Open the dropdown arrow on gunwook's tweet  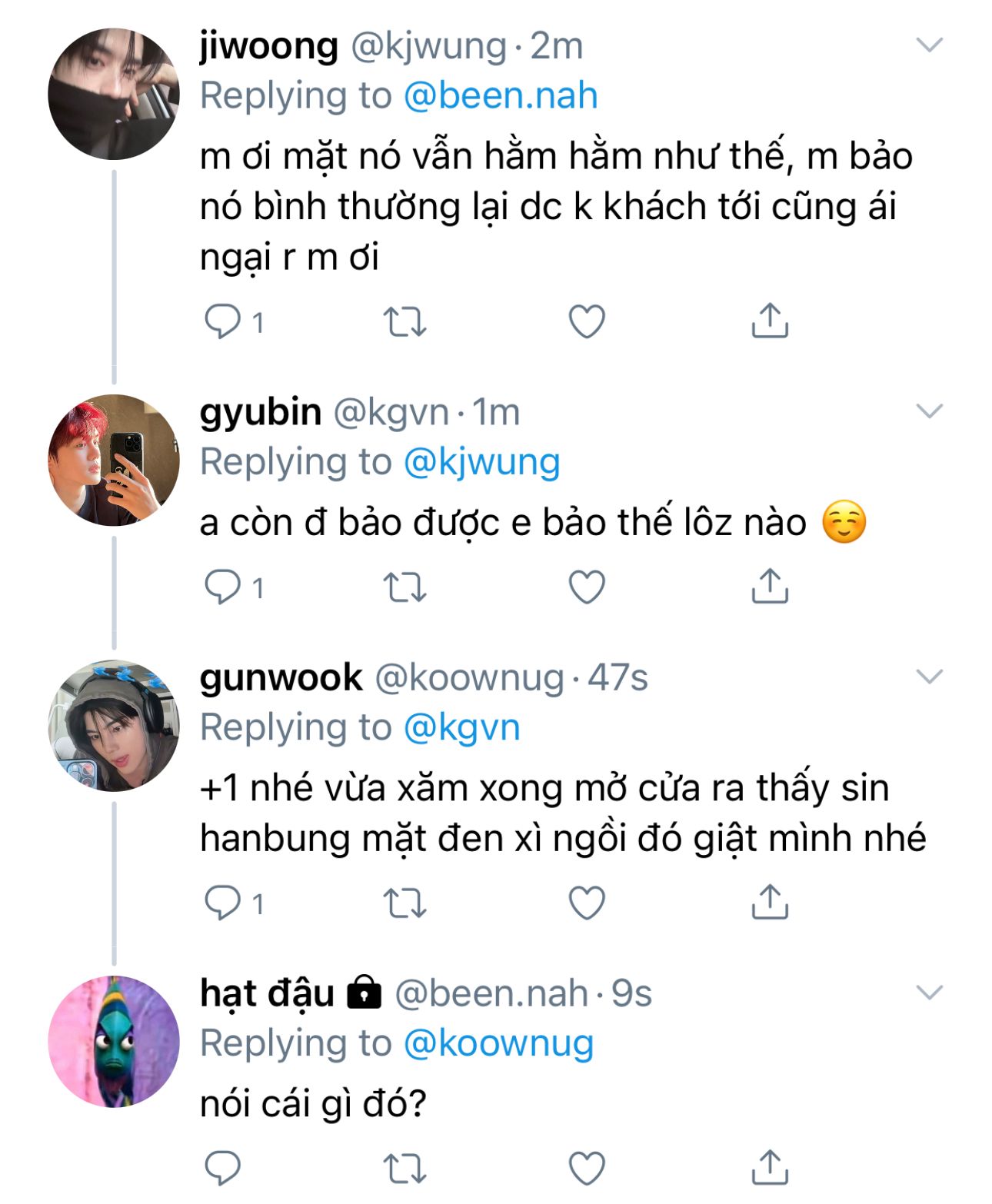pos(930,677)
